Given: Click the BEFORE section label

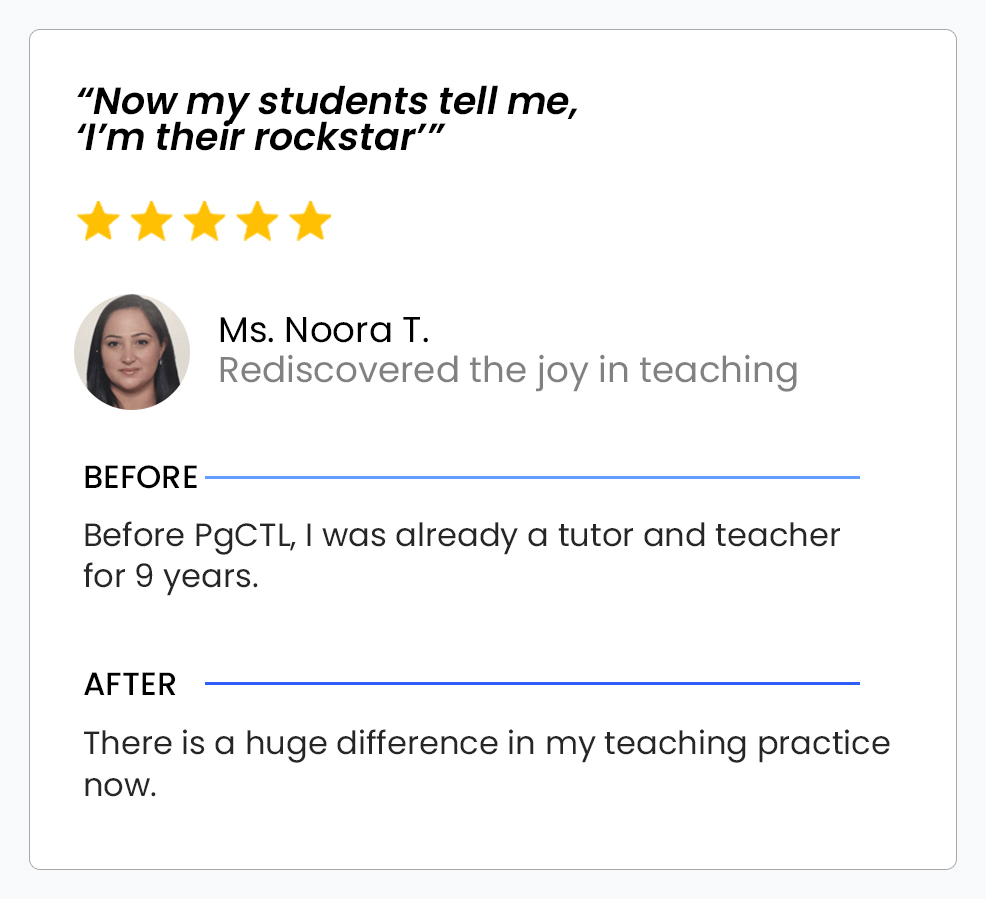Looking at the screenshot, I should pyautogui.click(x=141, y=478).
